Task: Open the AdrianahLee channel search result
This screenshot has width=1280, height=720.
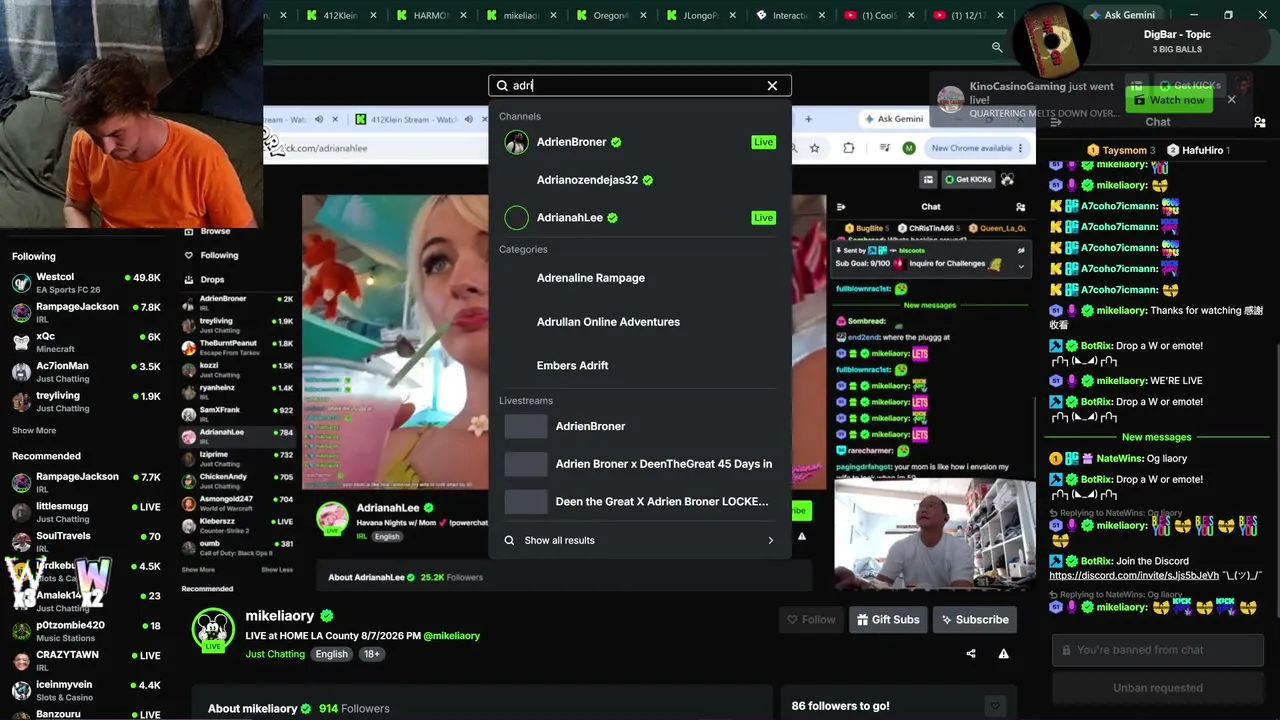Action: (640, 218)
